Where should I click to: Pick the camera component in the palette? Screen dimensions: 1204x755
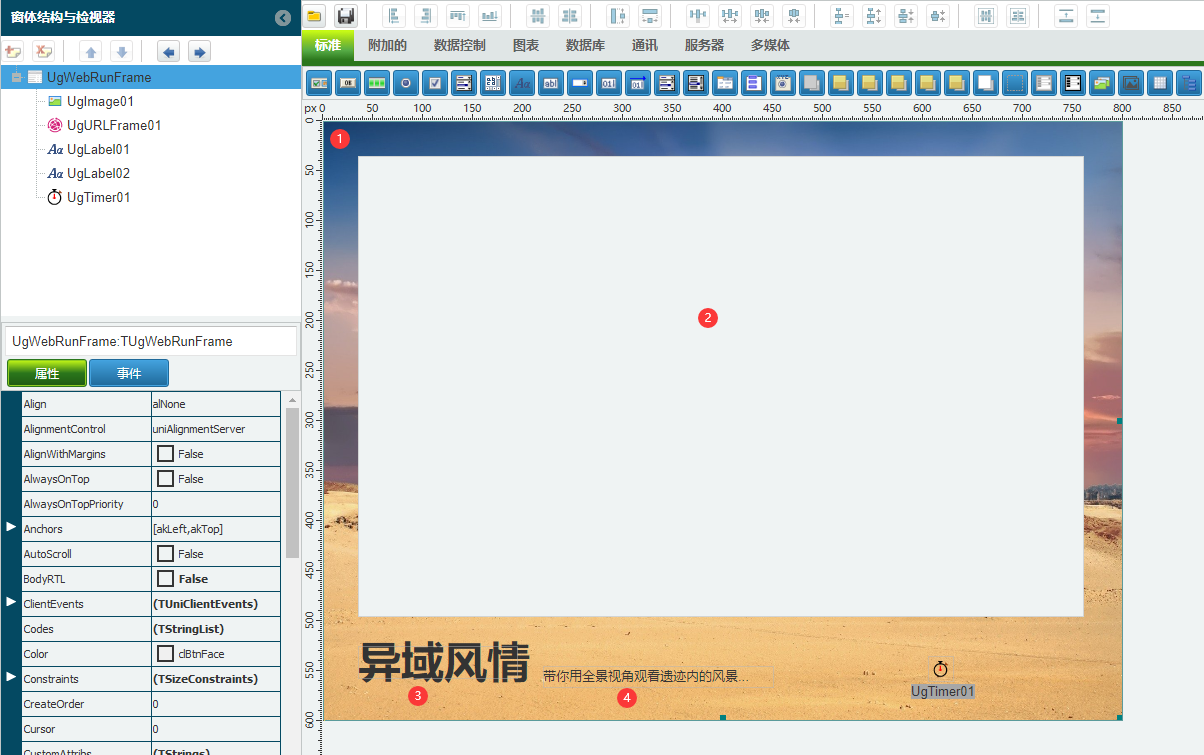tap(783, 83)
